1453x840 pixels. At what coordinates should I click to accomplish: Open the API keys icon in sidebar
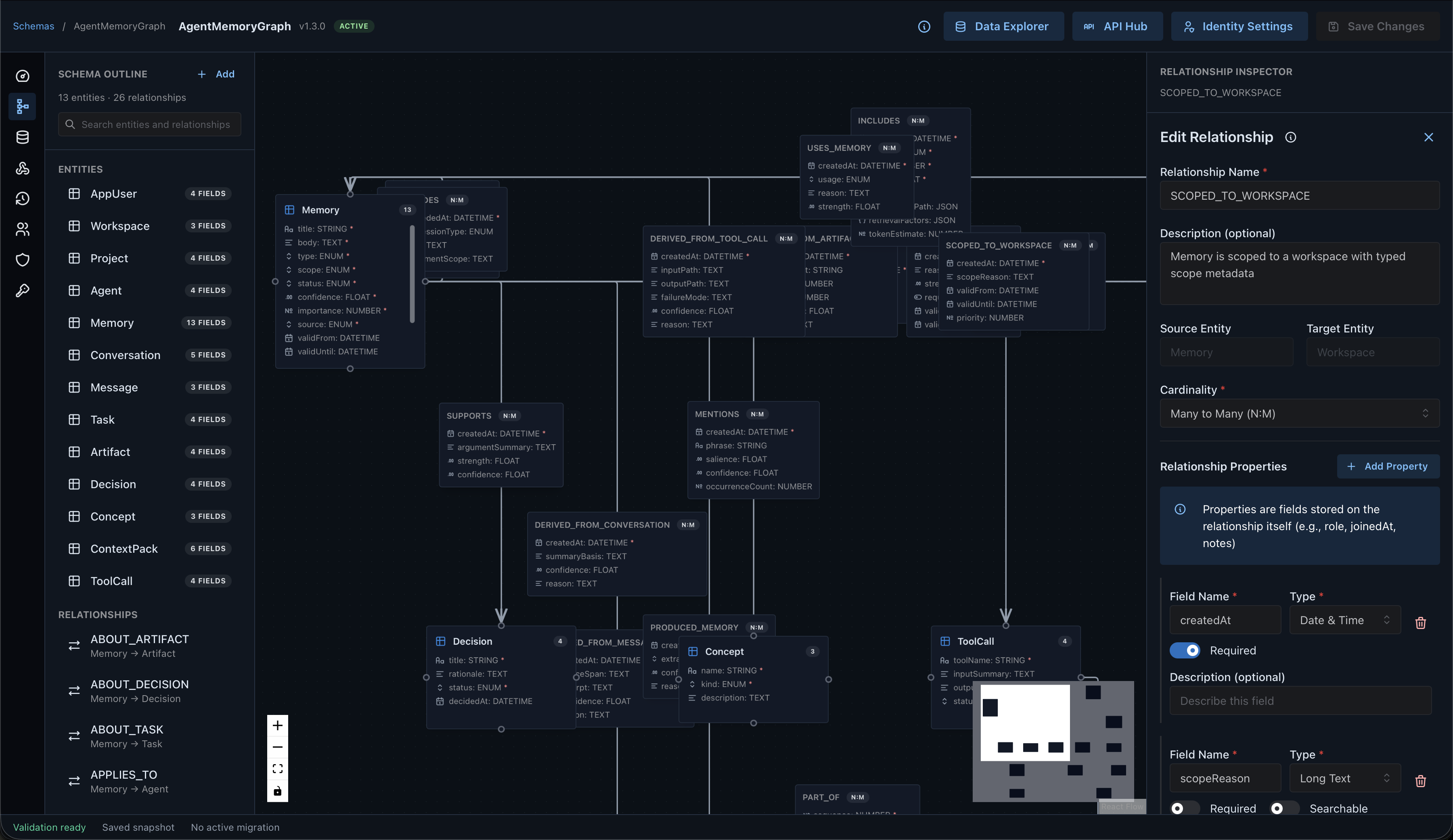tap(23, 290)
